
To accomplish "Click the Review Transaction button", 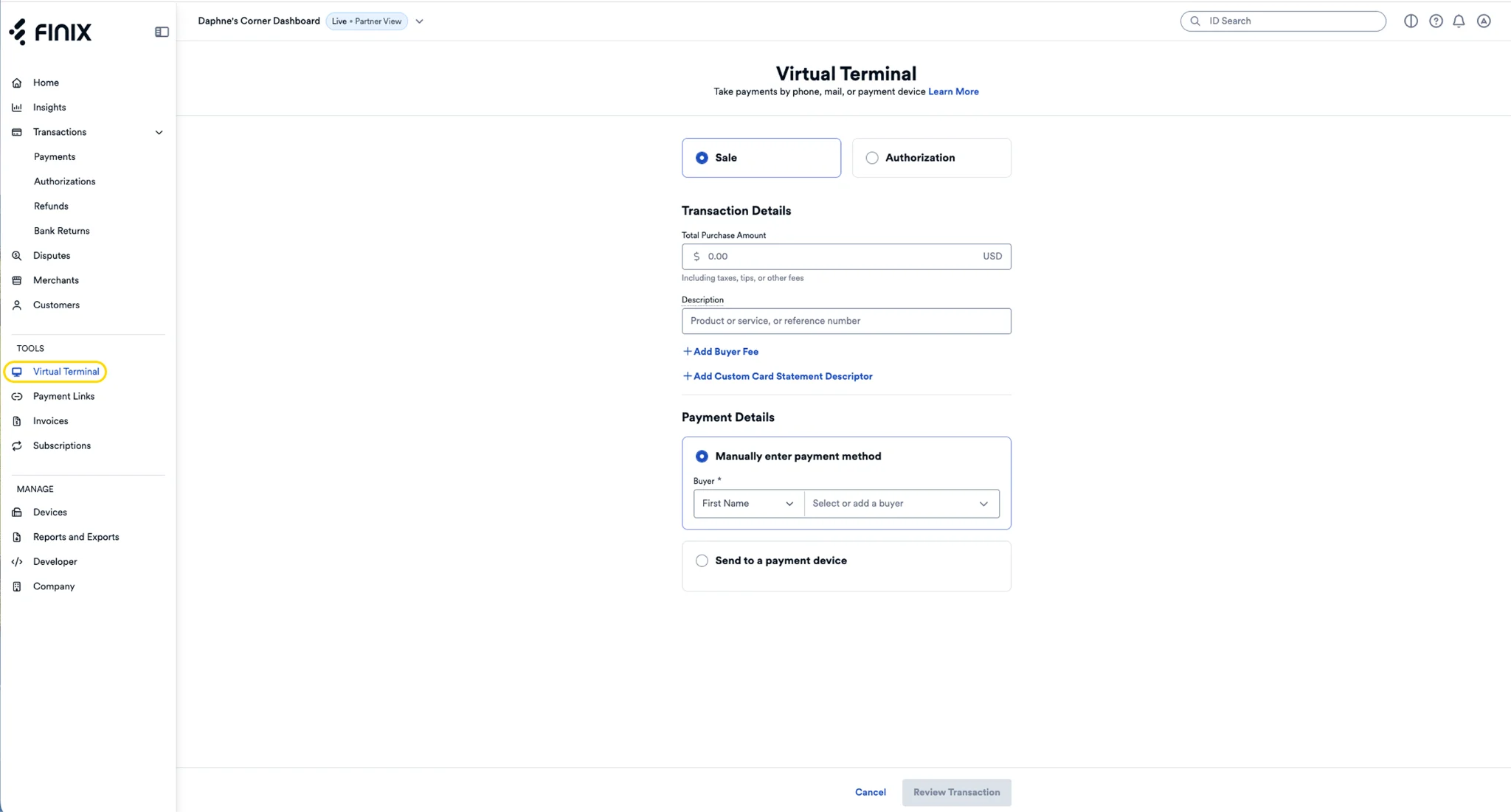I will (x=957, y=793).
